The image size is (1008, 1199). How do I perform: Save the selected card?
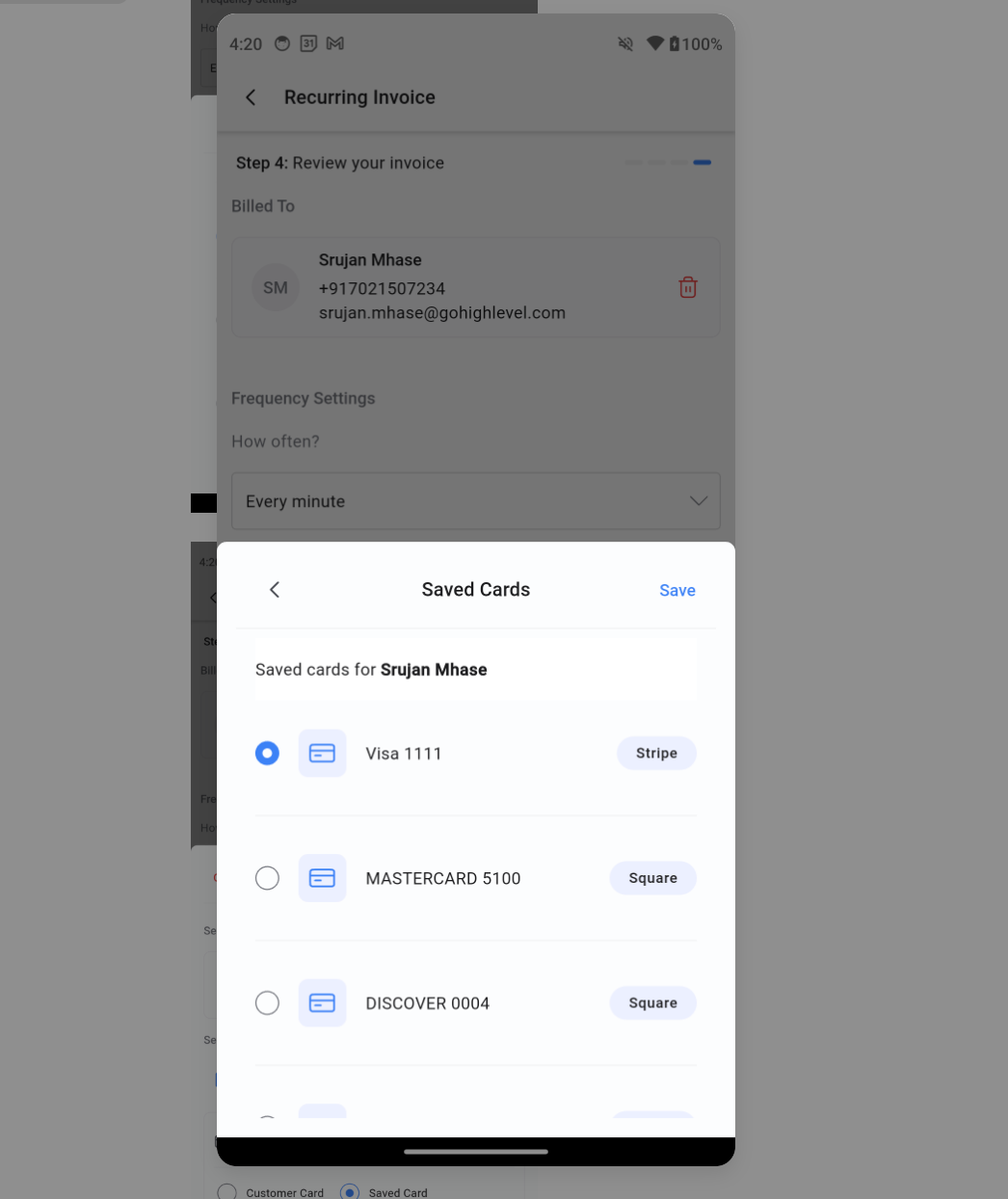[677, 591]
